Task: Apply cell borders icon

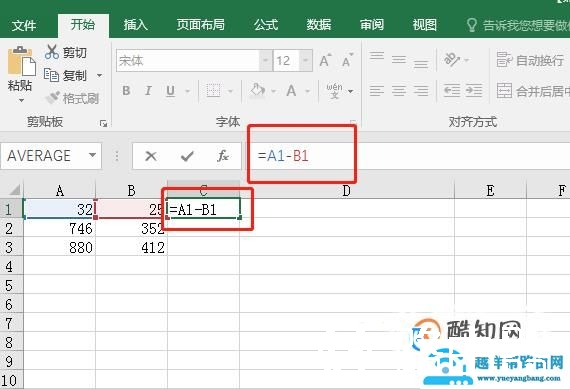Action: pyautogui.click(x=213, y=91)
